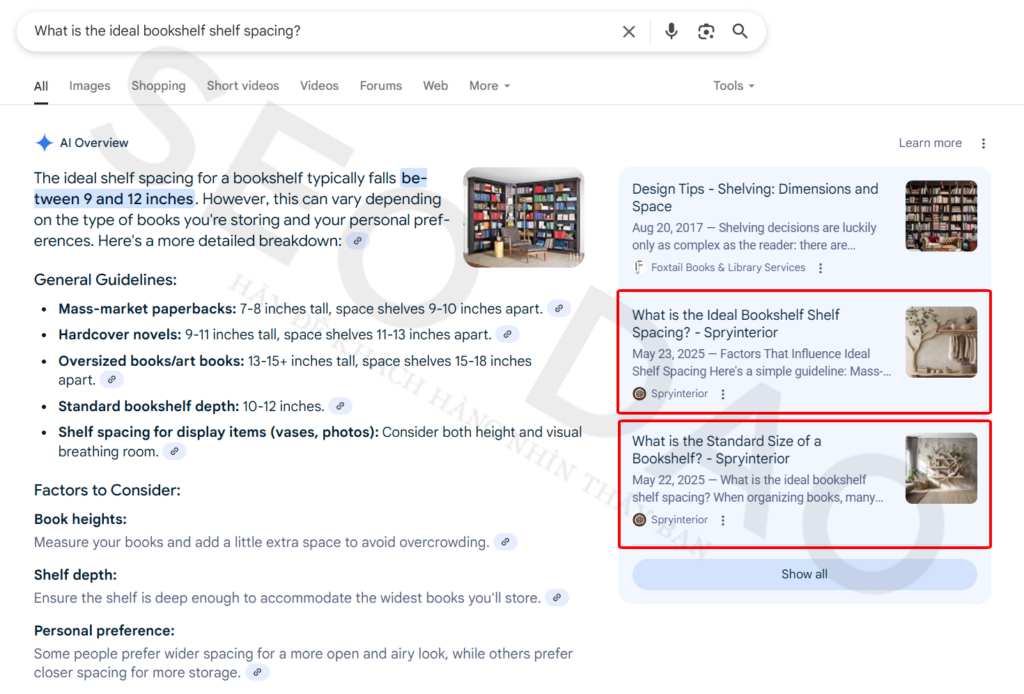Screen dimensions: 1024x694
Task: Click the Learn more link
Action: [x=929, y=143]
